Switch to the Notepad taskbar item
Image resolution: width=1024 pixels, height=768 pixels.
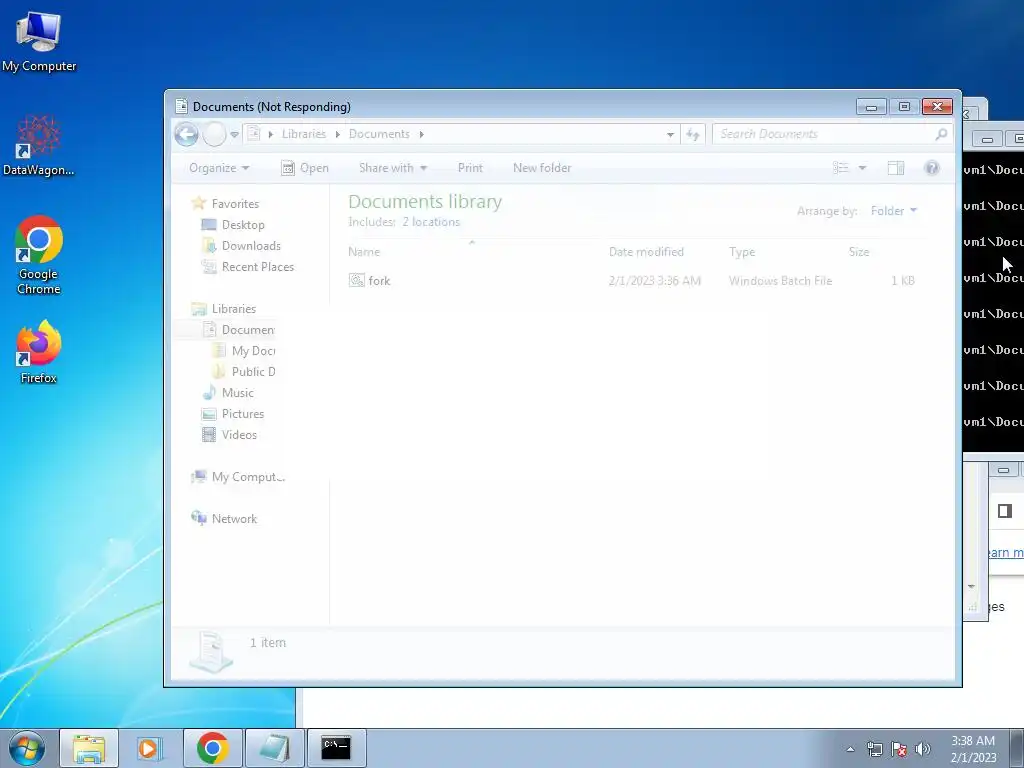tap(274, 748)
